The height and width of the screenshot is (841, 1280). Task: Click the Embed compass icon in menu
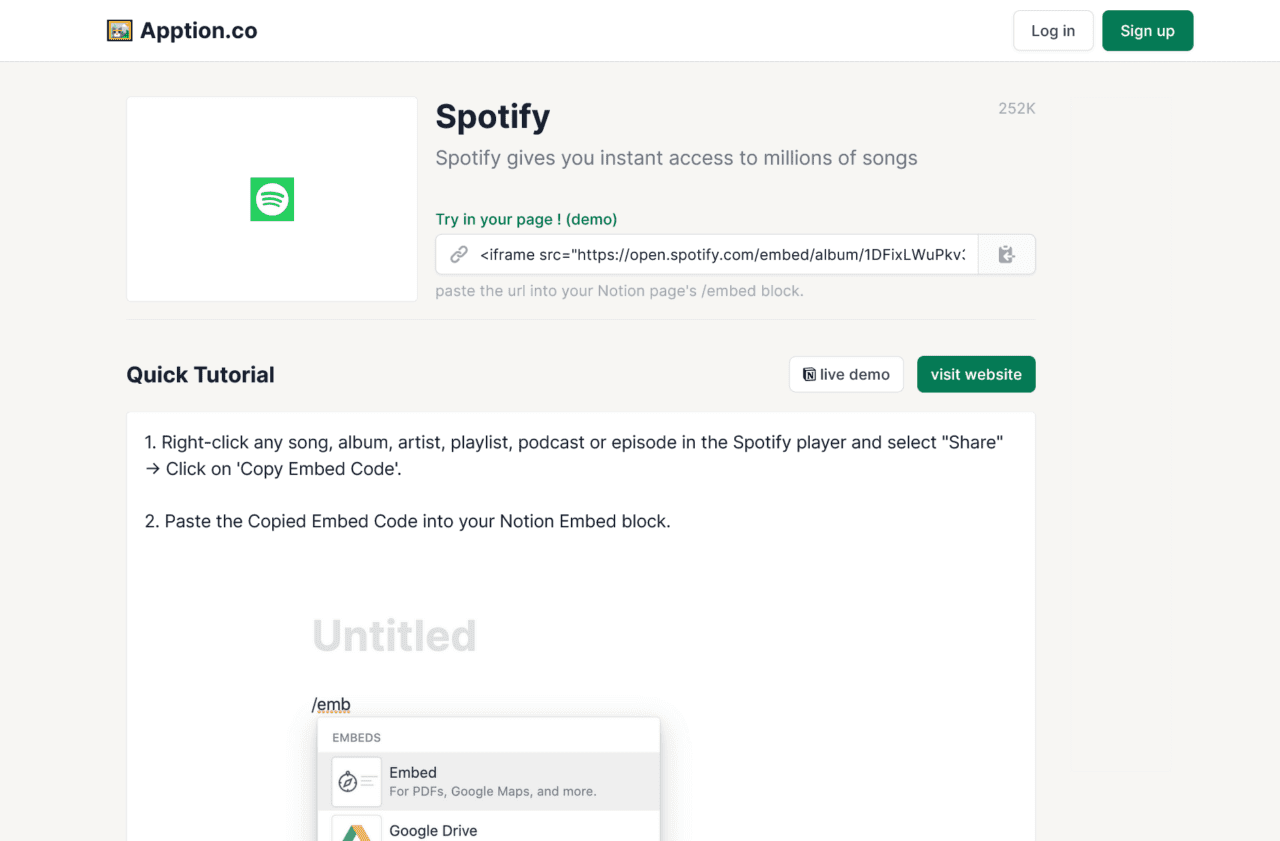point(348,781)
